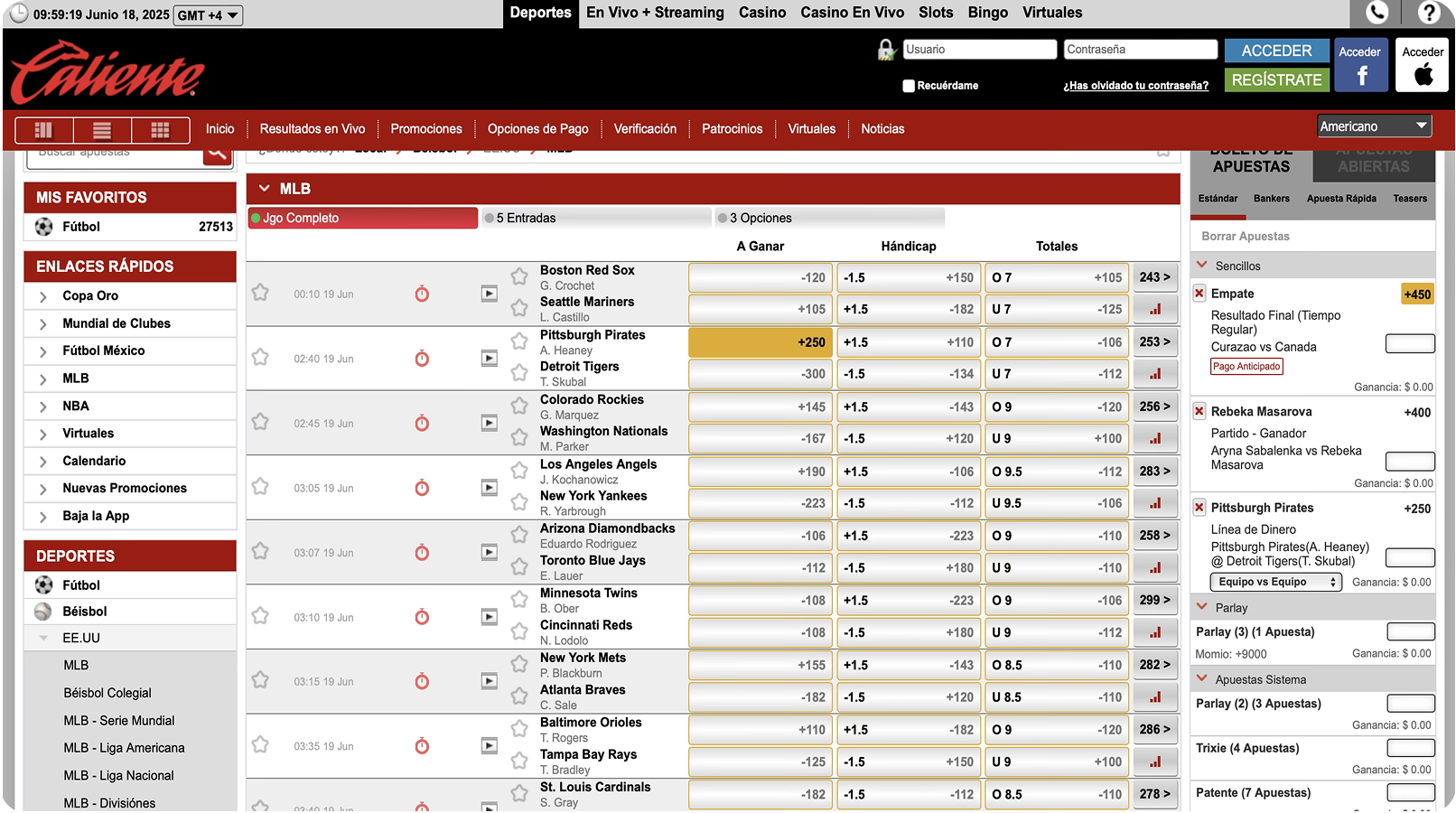Open 243 more markets for Red Sox game
This screenshot has height=813, width=1456.
(x=1155, y=277)
